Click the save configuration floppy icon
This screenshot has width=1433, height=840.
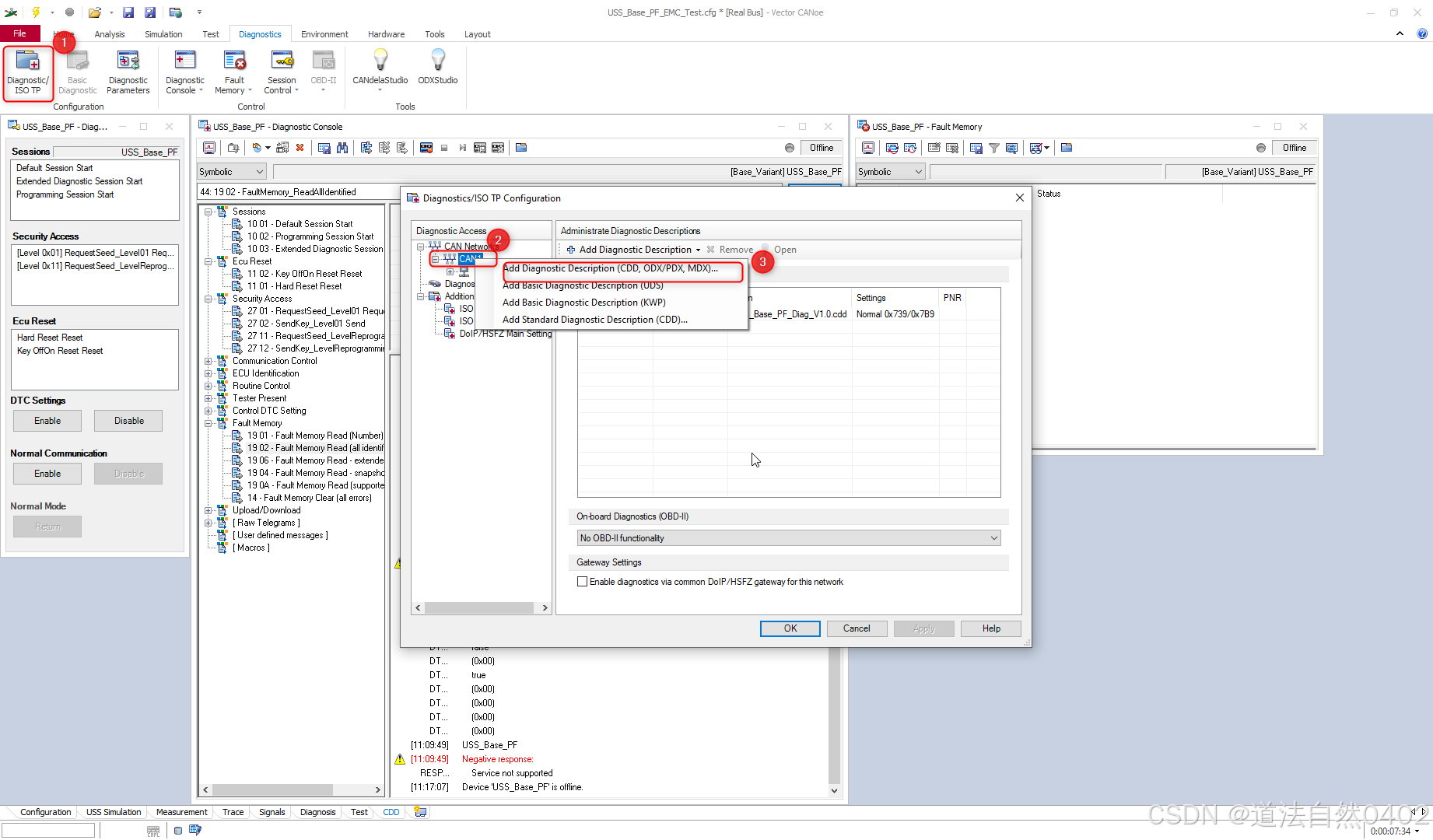128,12
